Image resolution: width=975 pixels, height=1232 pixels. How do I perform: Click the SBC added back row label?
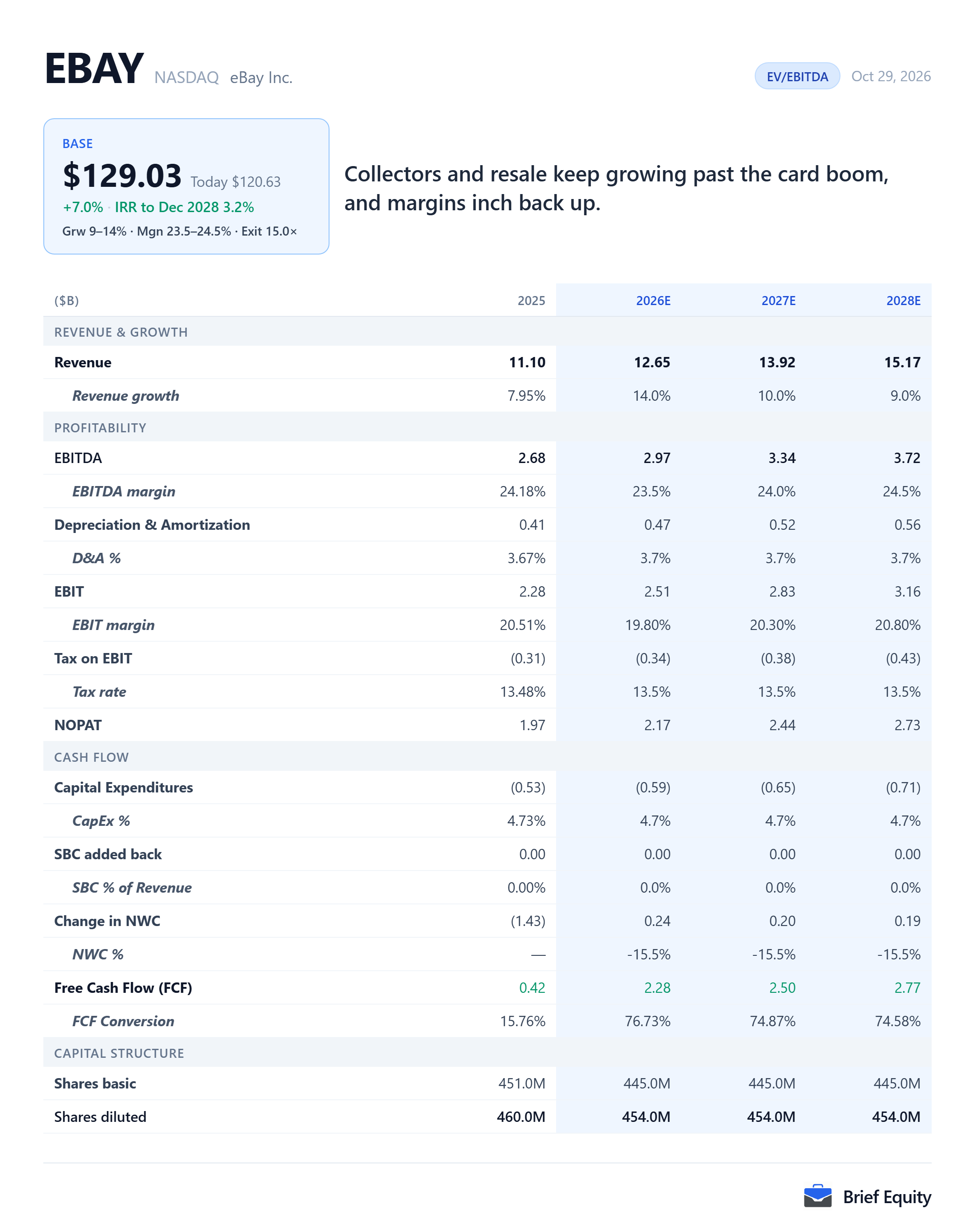pos(108,854)
